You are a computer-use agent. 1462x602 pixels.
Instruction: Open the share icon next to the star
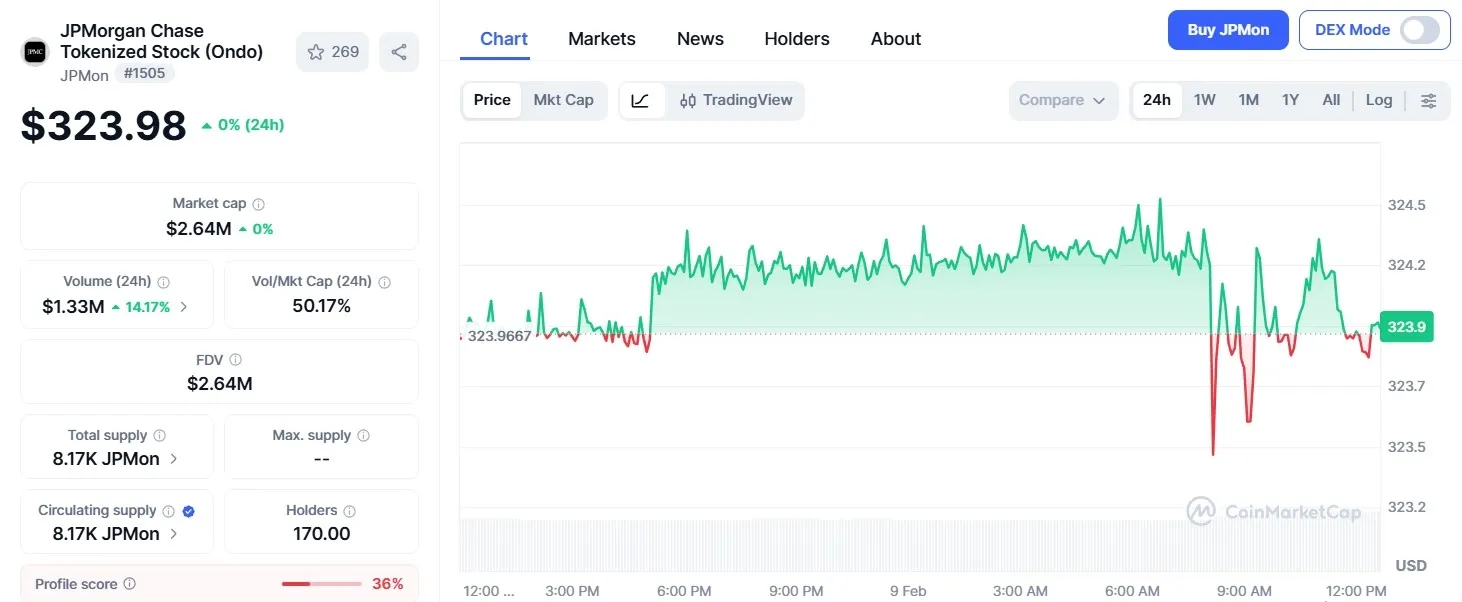point(399,51)
